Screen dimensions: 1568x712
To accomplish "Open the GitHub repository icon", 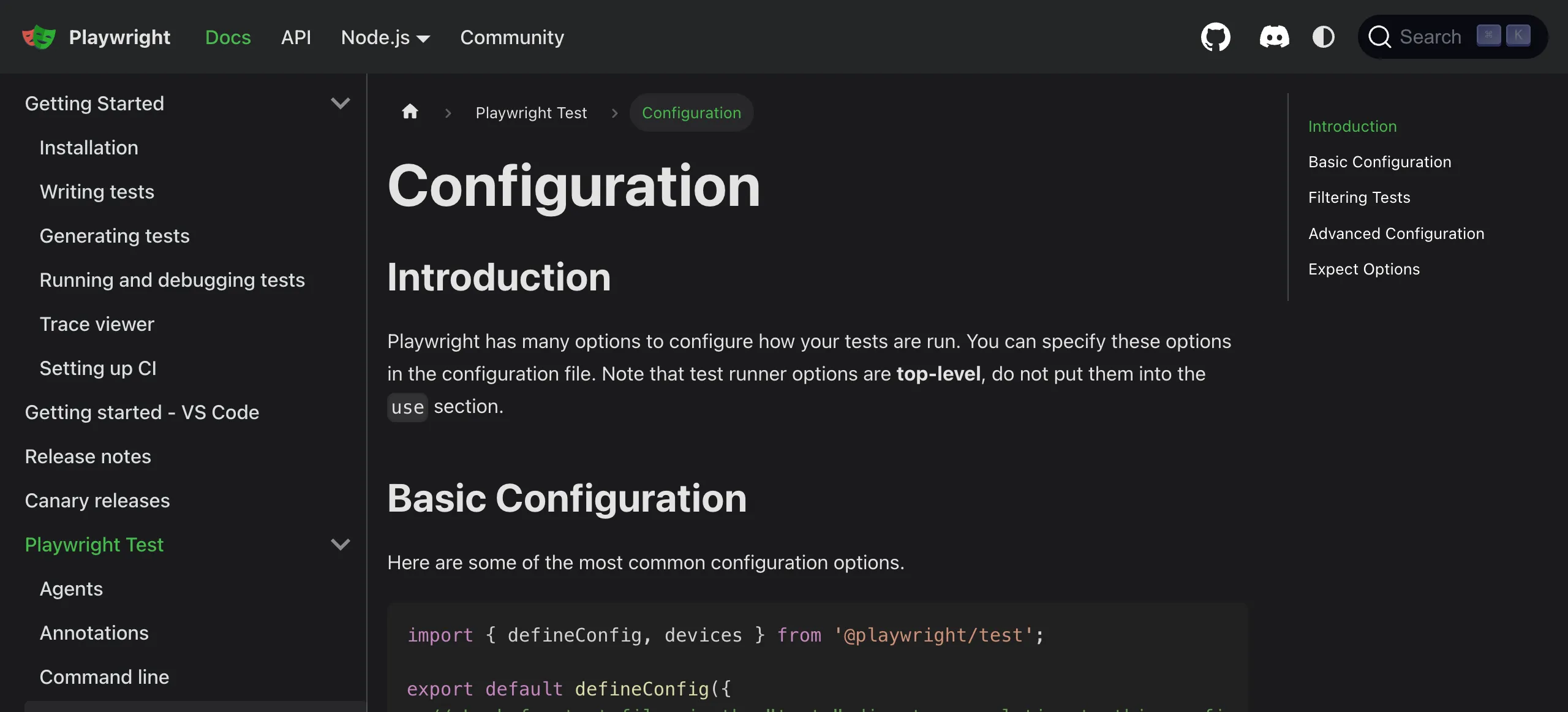I will [x=1215, y=37].
